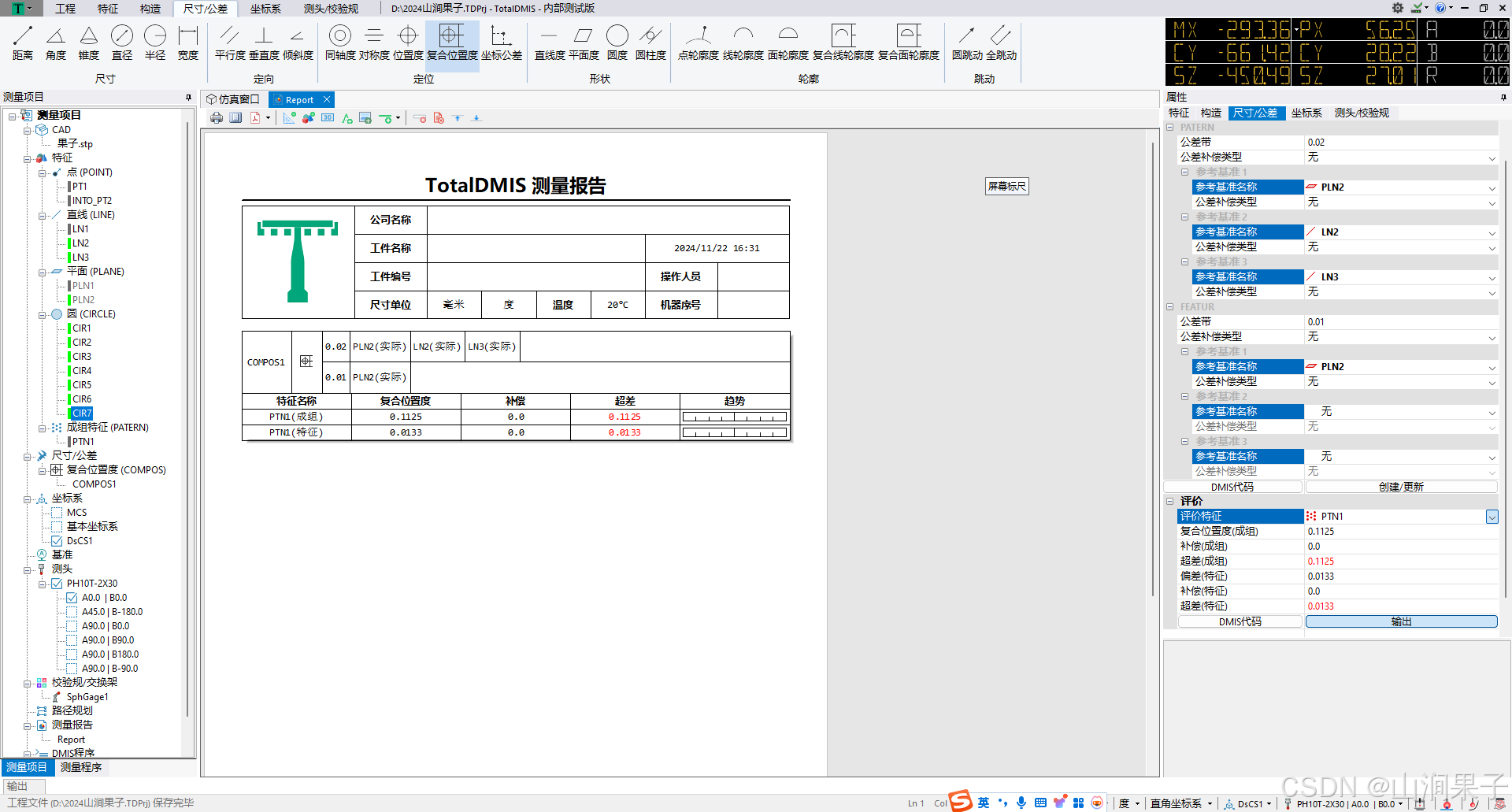Viewport: 1512px width, 812px height.
Task: Collapse the FEATUR property section
Action: 1170,307
